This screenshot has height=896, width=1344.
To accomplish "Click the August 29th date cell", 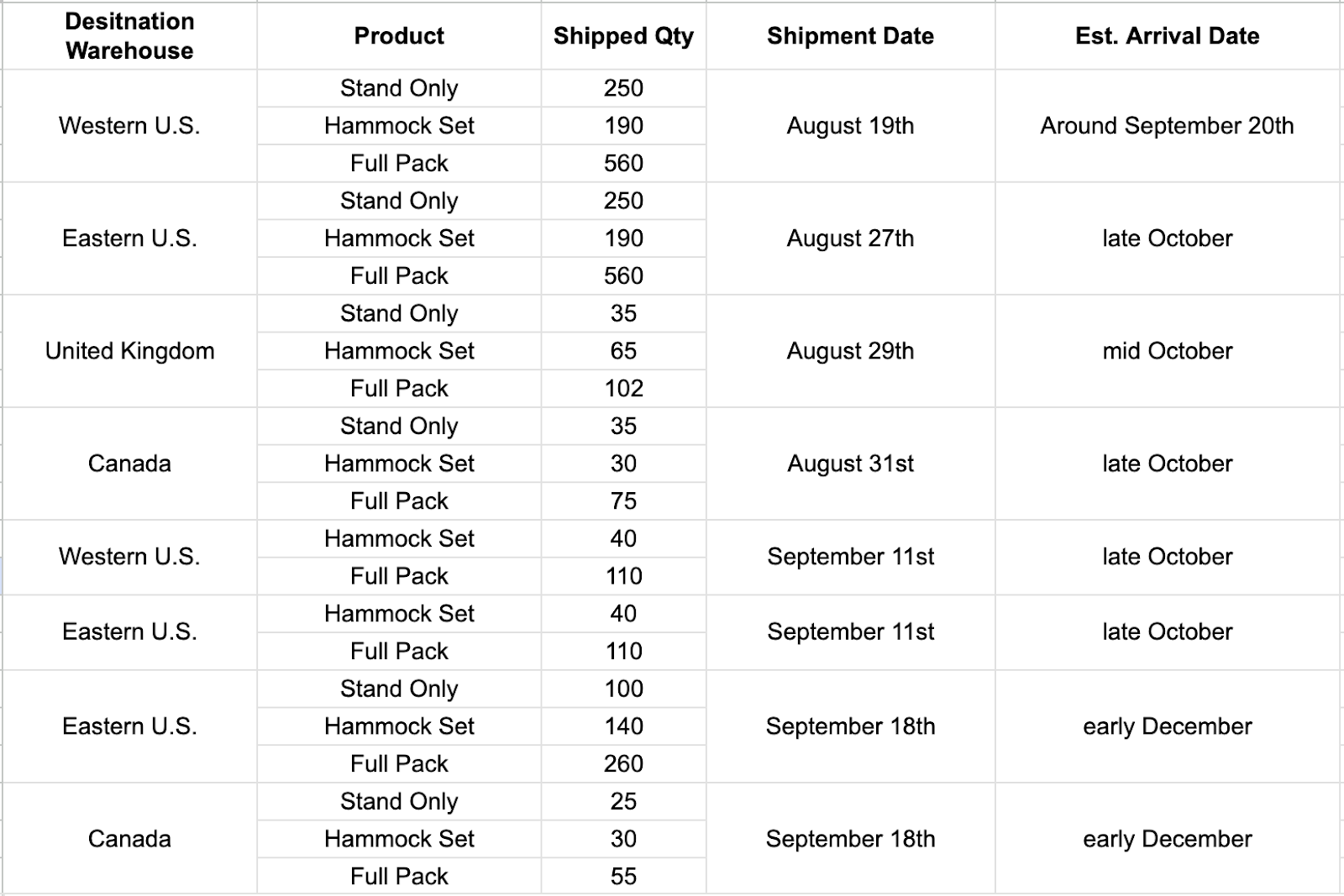I will [850, 351].
